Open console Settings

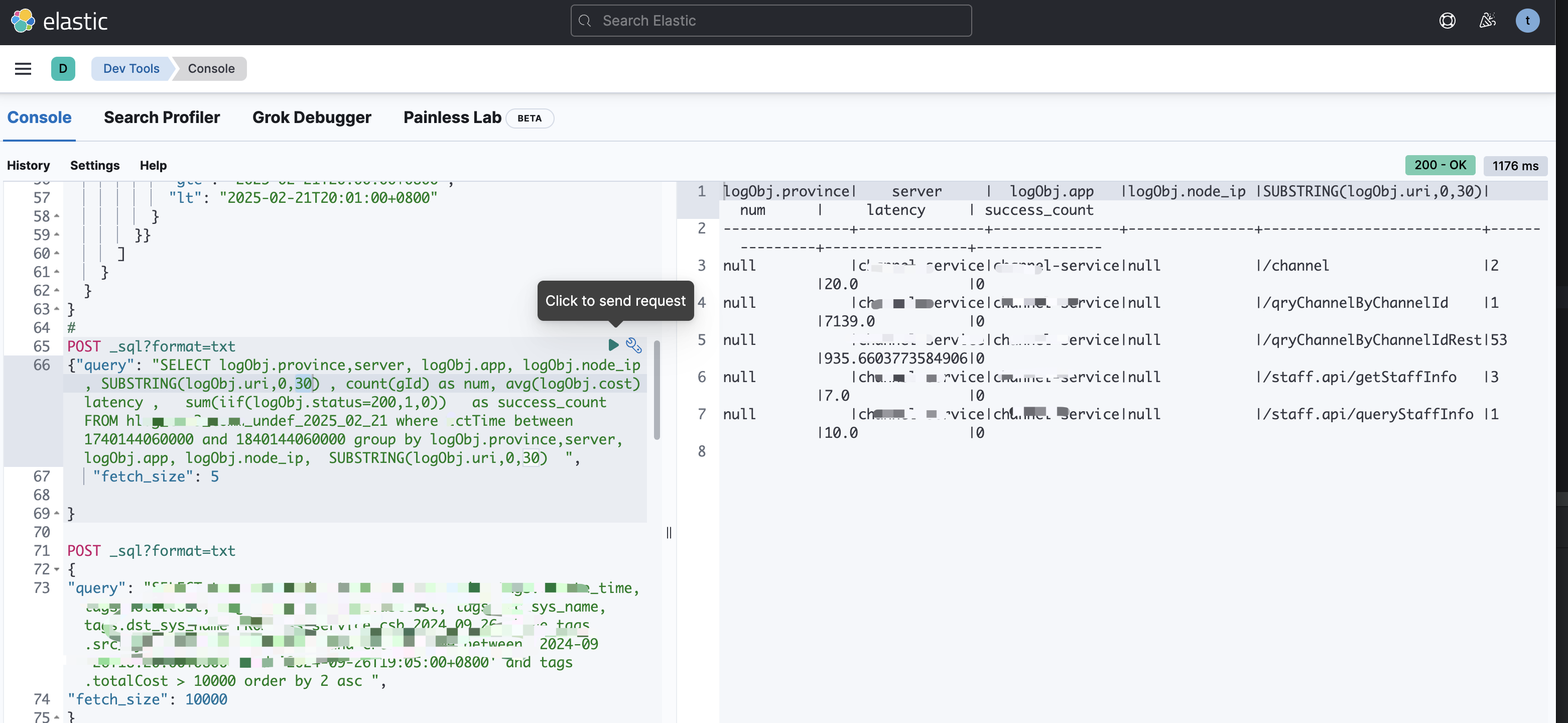tap(94, 165)
